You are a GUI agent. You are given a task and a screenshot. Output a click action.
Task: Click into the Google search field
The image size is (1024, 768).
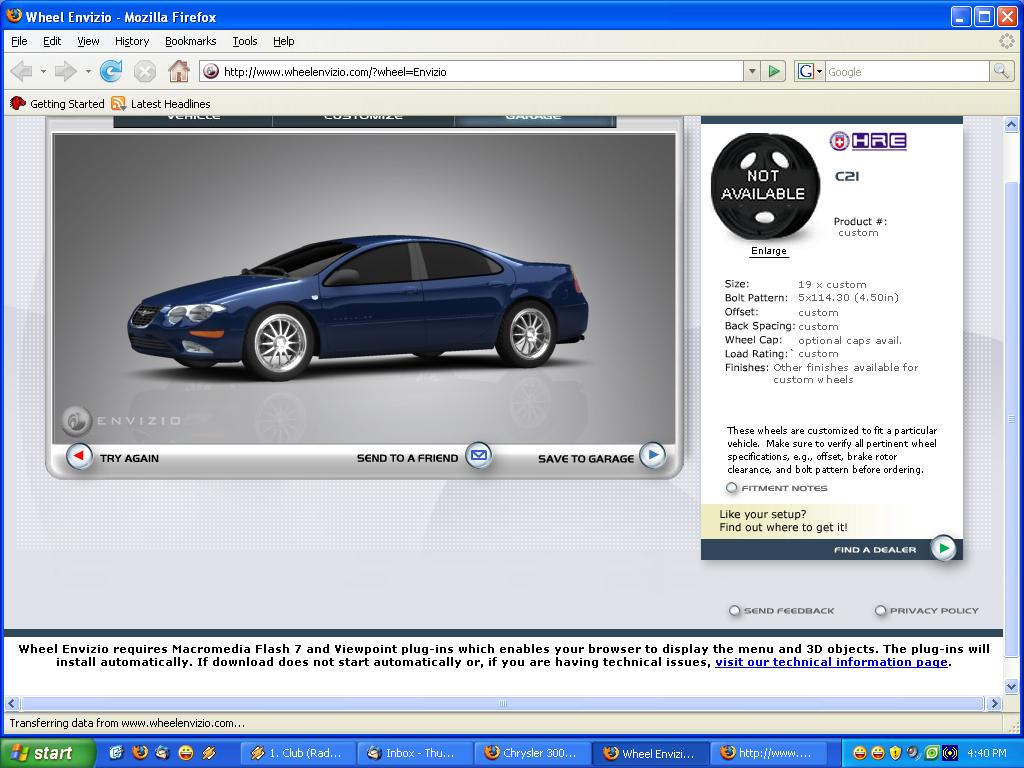pos(907,72)
